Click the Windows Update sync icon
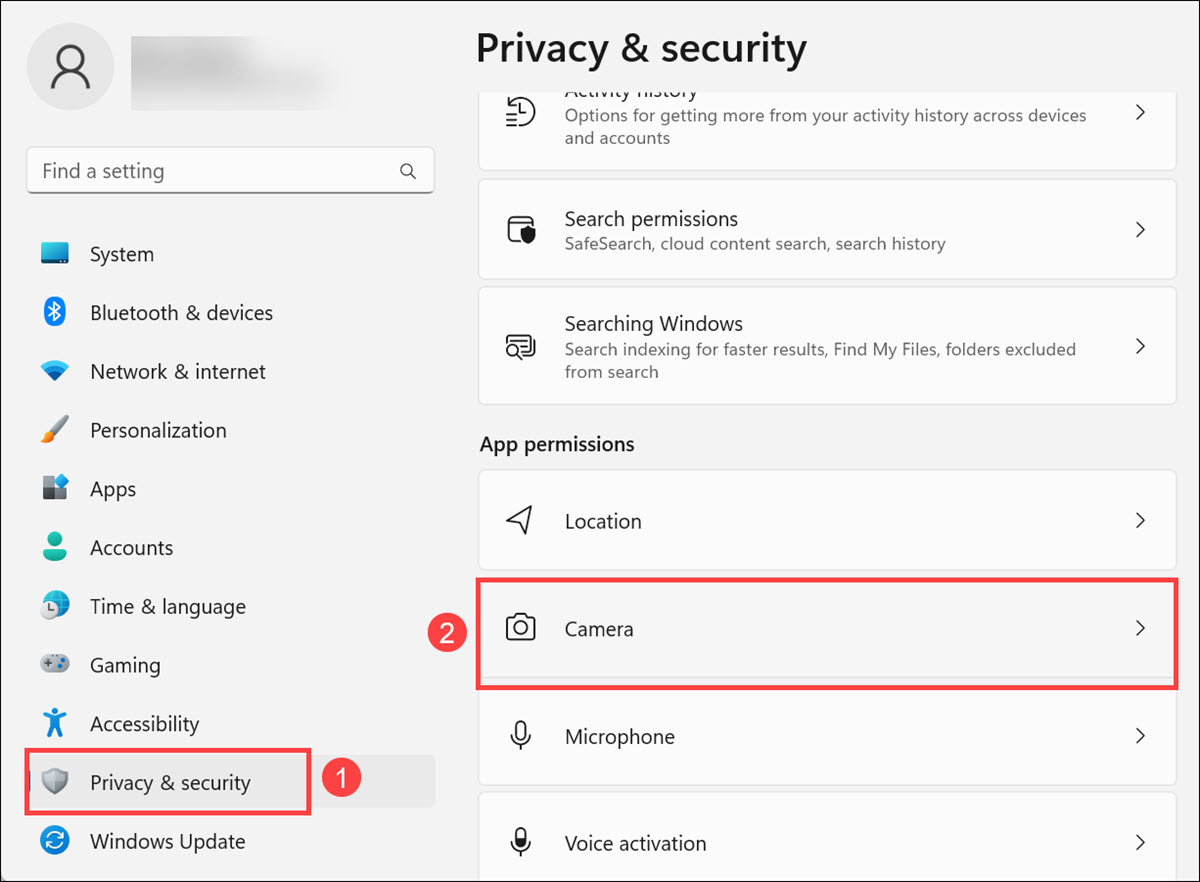Viewport: 1200px width, 882px height. click(54, 841)
